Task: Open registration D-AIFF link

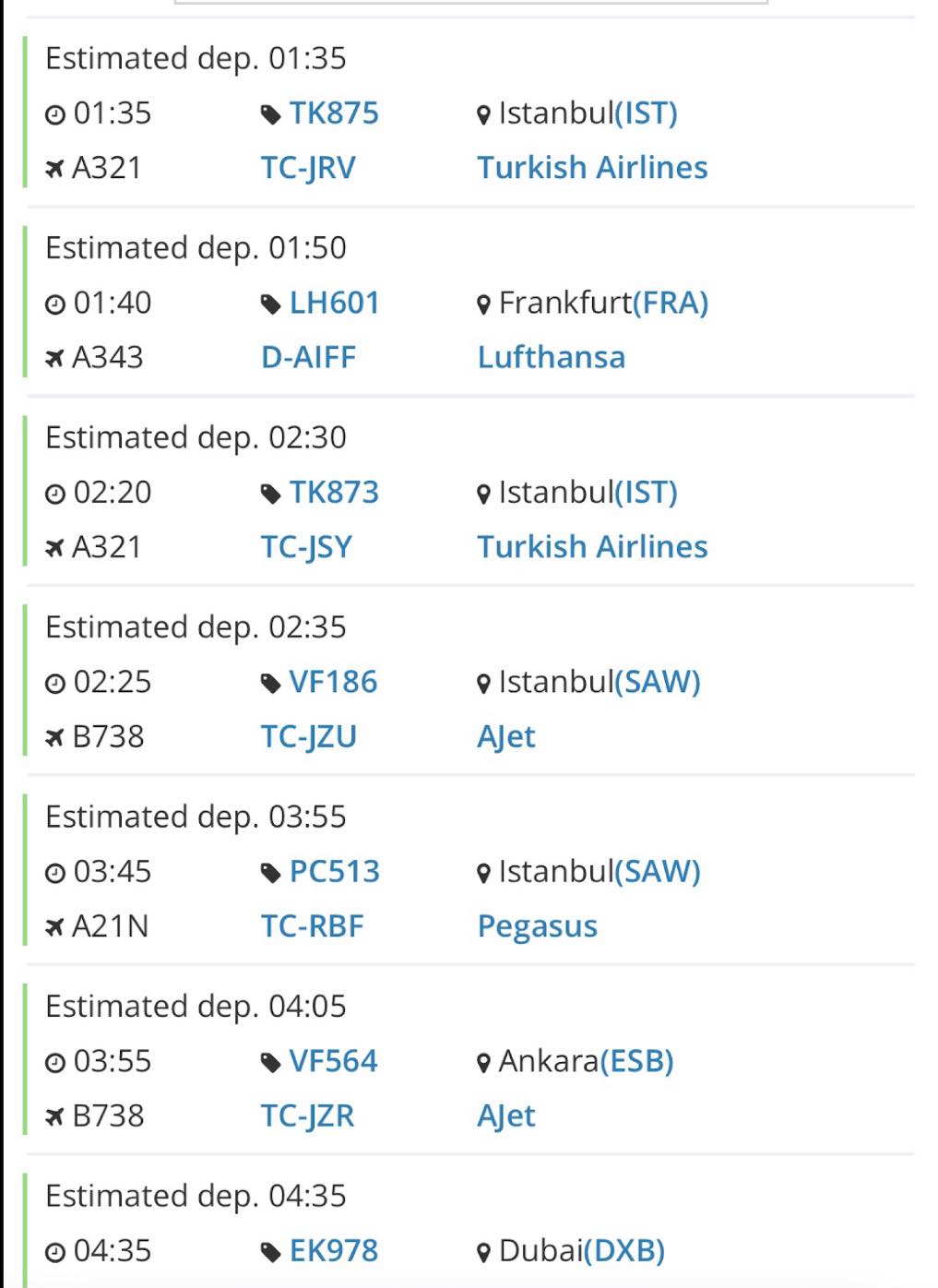Action: click(308, 357)
